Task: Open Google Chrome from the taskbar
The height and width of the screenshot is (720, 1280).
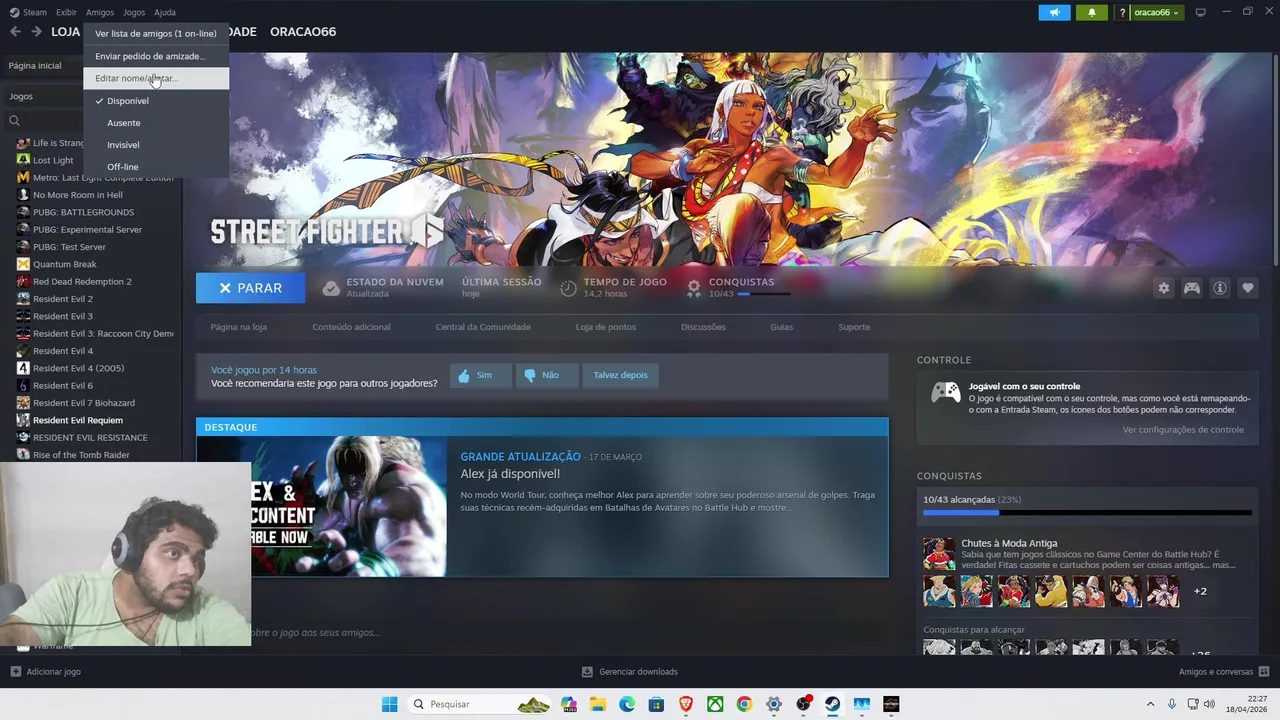Action: (x=744, y=704)
